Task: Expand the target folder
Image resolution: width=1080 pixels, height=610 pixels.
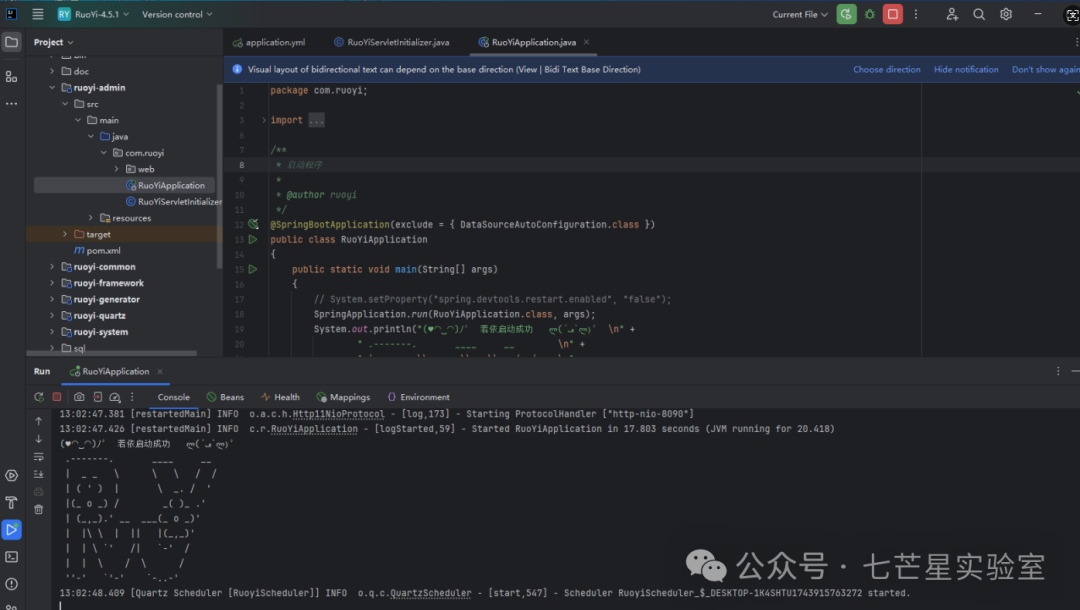Action: click(x=65, y=234)
